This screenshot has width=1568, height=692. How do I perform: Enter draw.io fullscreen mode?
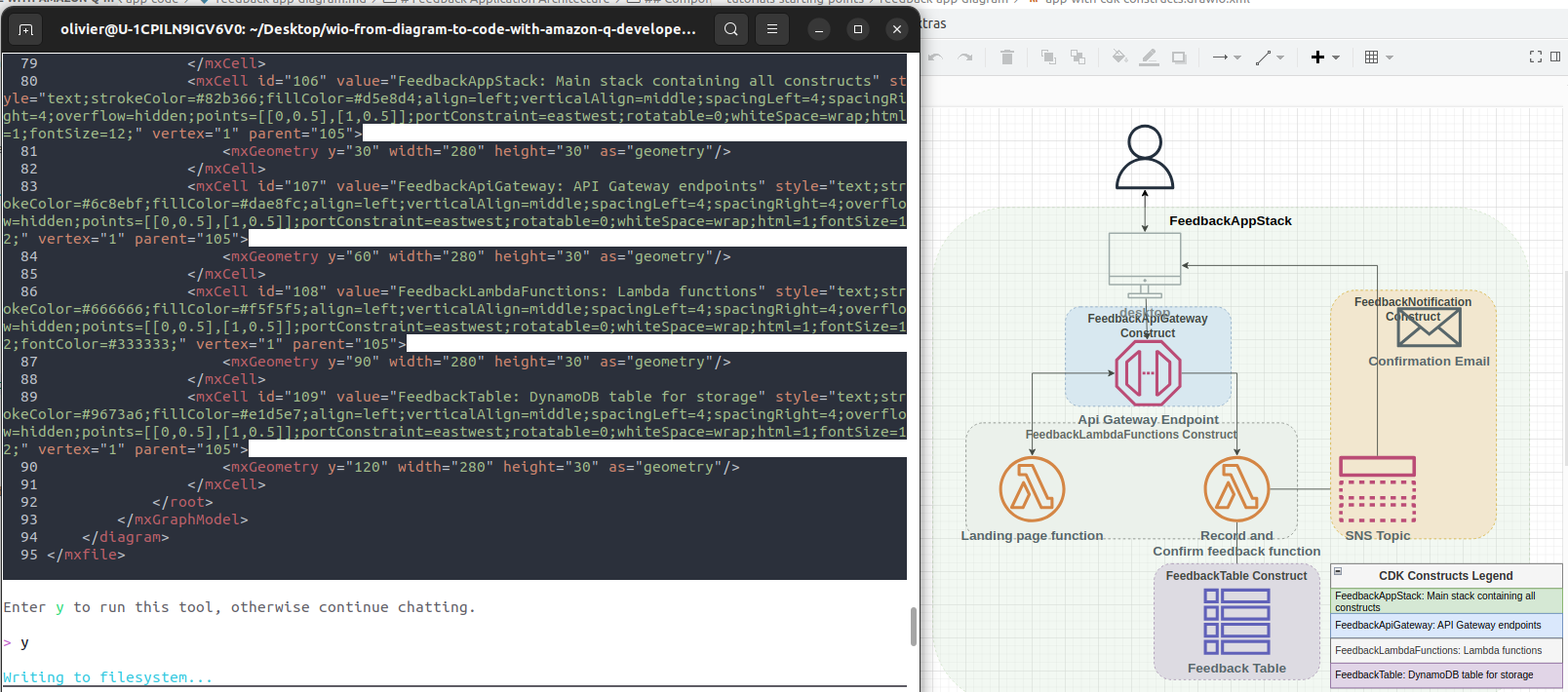pyautogui.click(x=1536, y=57)
